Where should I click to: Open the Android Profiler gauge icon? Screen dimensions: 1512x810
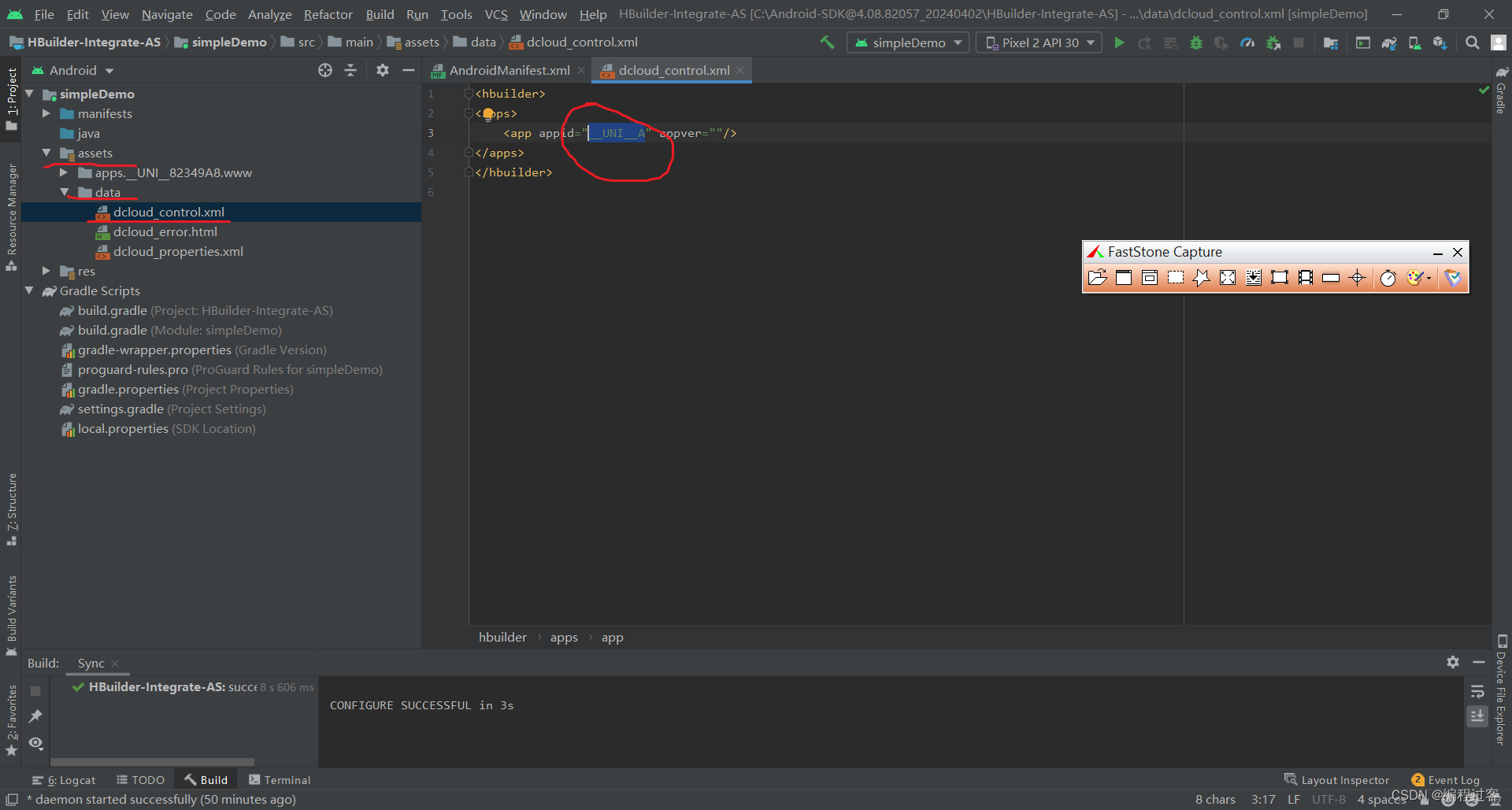coord(1247,43)
